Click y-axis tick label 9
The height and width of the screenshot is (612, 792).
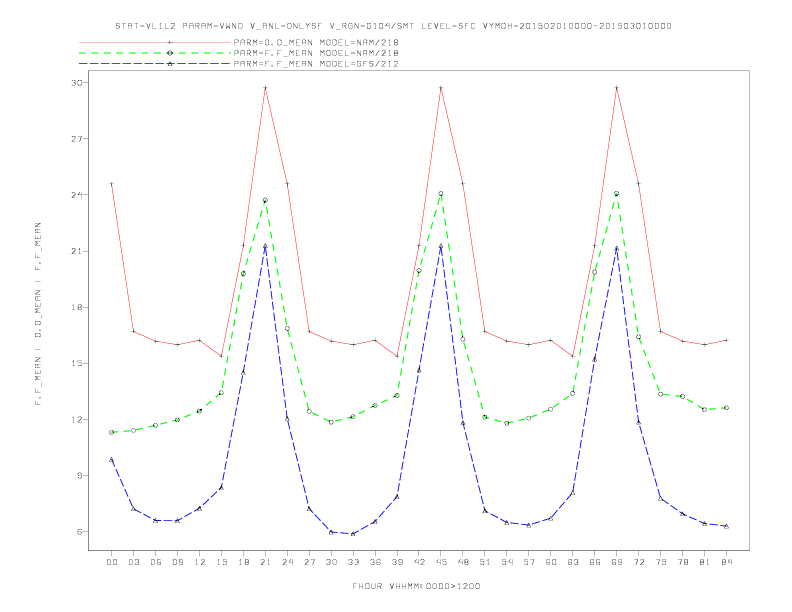[x=79, y=475]
